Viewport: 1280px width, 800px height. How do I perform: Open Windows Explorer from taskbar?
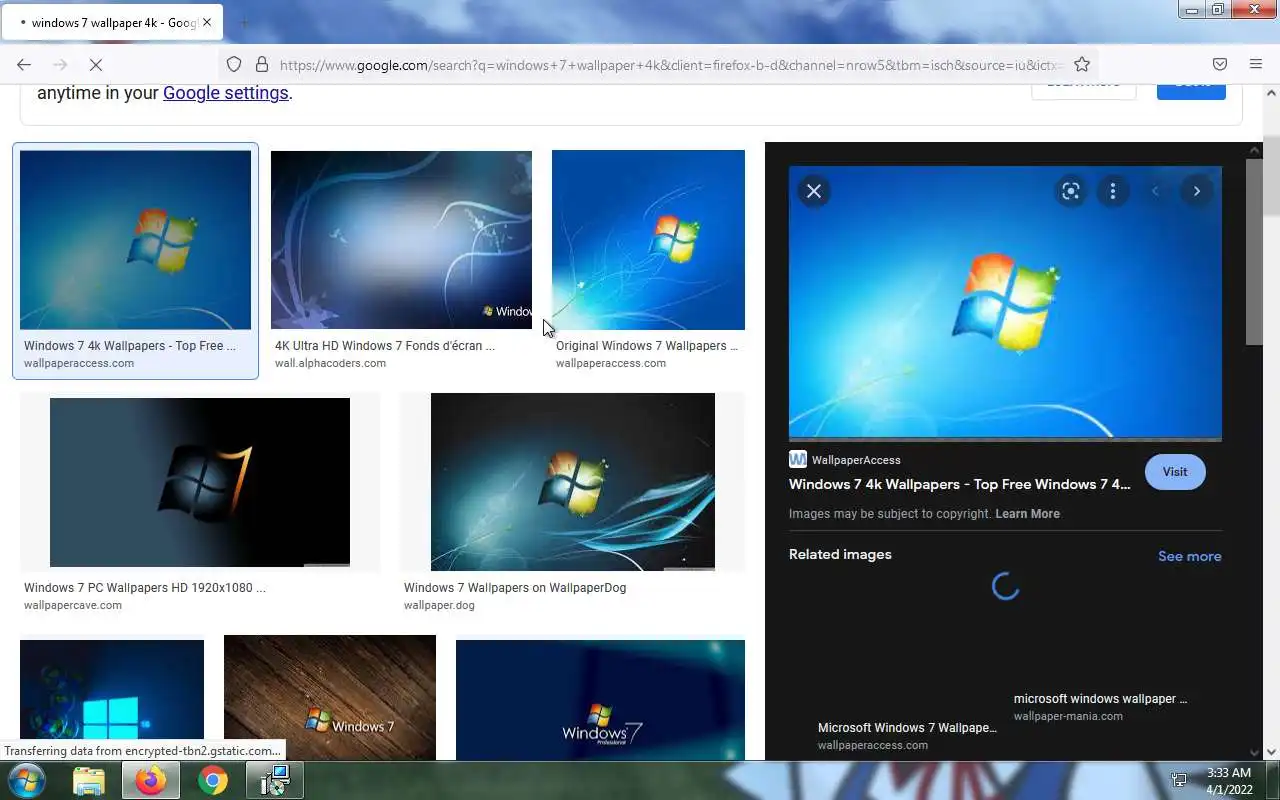pyautogui.click(x=89, y=780)
